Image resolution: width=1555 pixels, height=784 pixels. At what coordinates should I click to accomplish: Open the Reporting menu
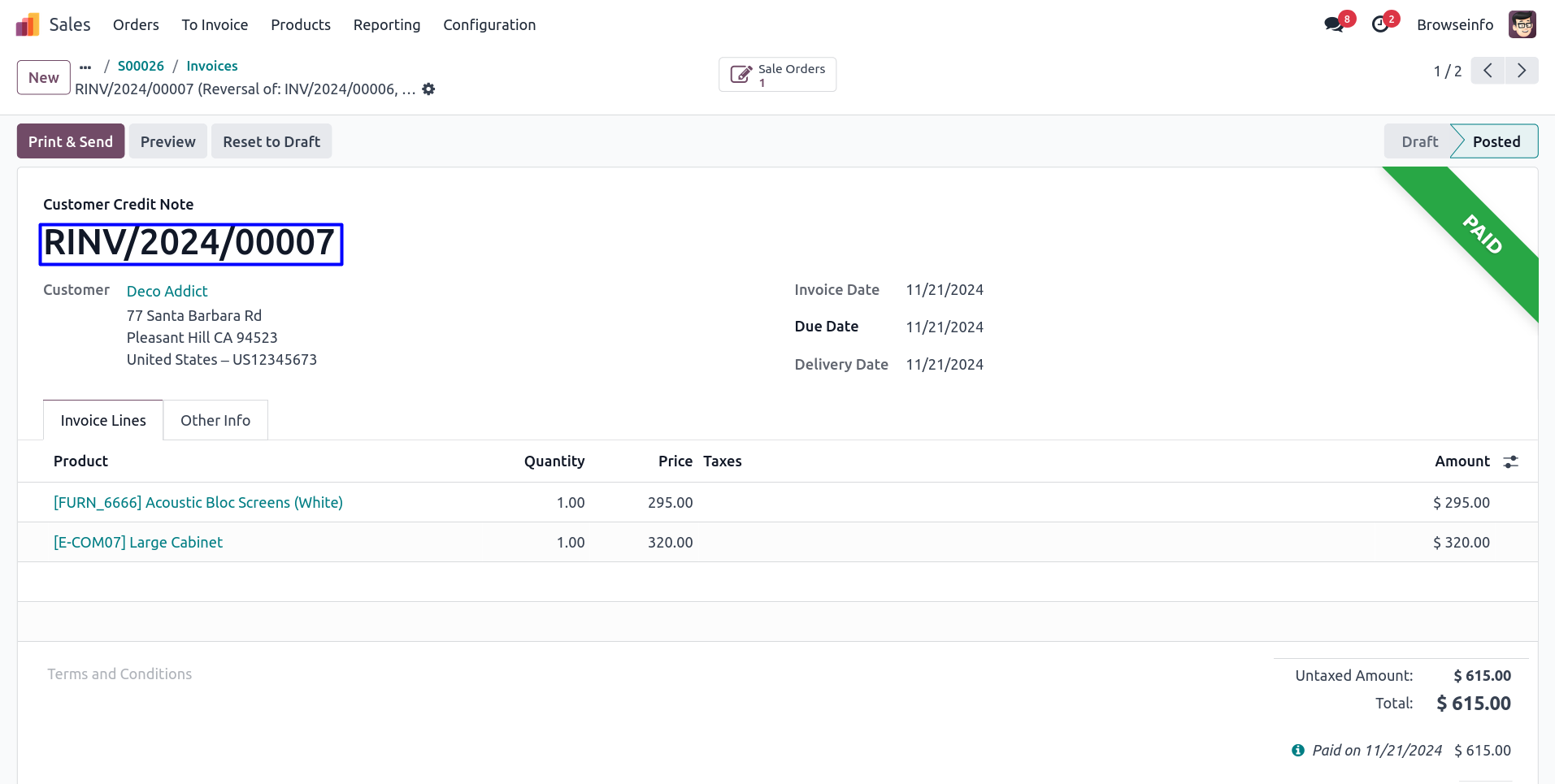(x=387, y=24)
